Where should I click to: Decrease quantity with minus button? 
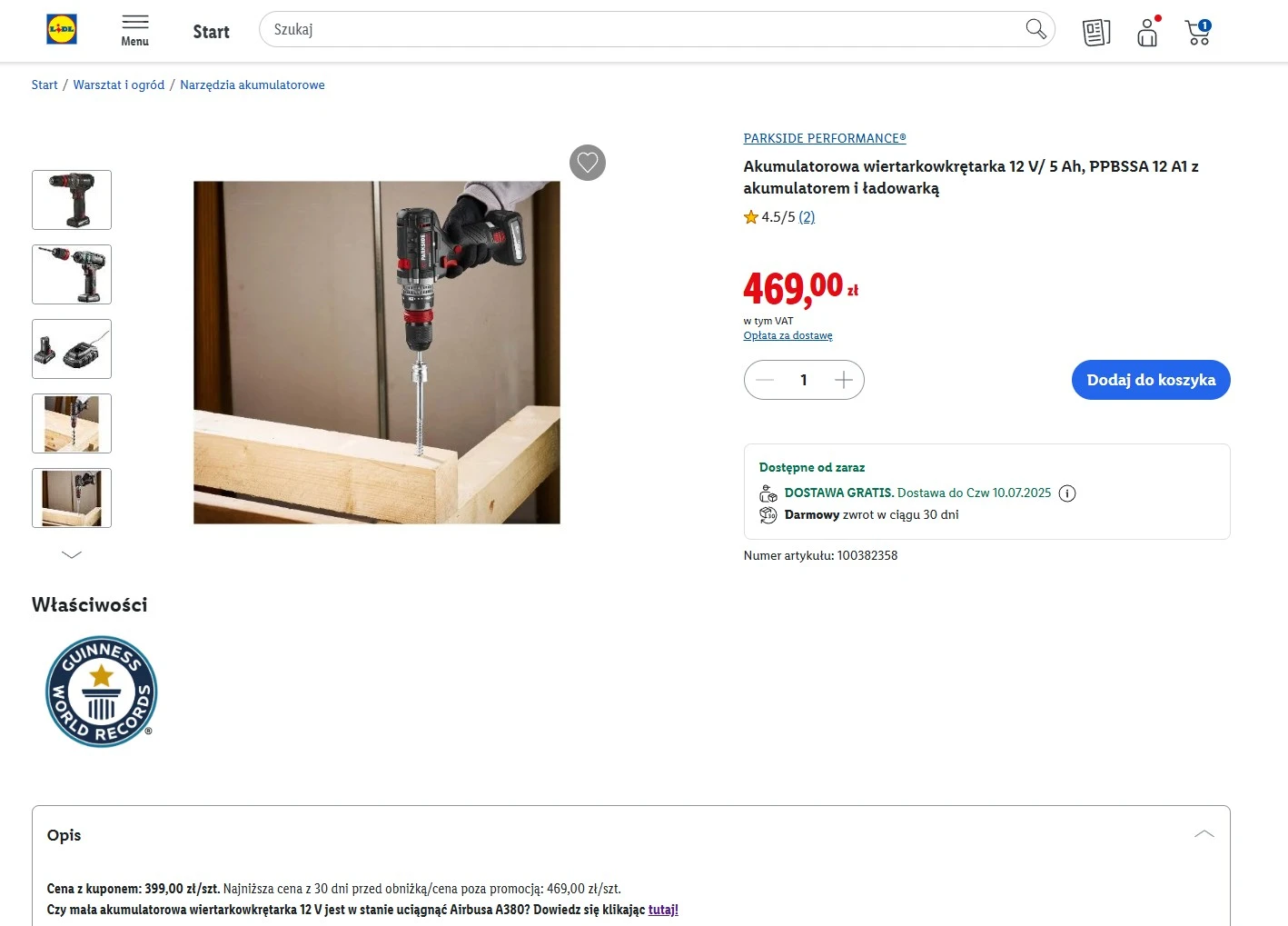click(x=765, y=380)
